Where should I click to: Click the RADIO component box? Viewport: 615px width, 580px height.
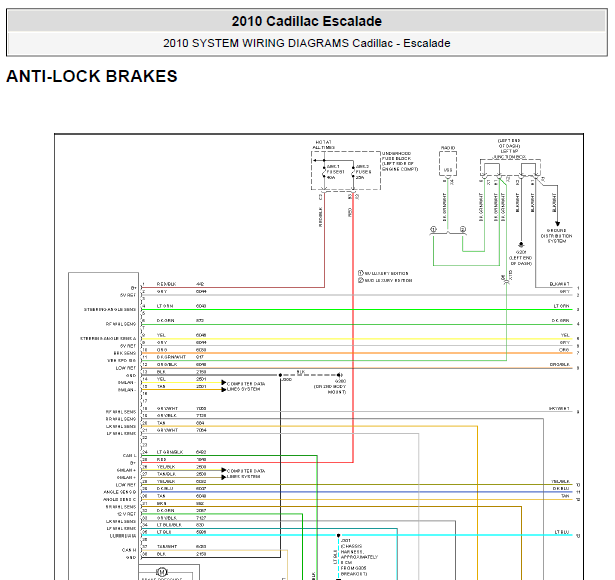tap(448, 164)
